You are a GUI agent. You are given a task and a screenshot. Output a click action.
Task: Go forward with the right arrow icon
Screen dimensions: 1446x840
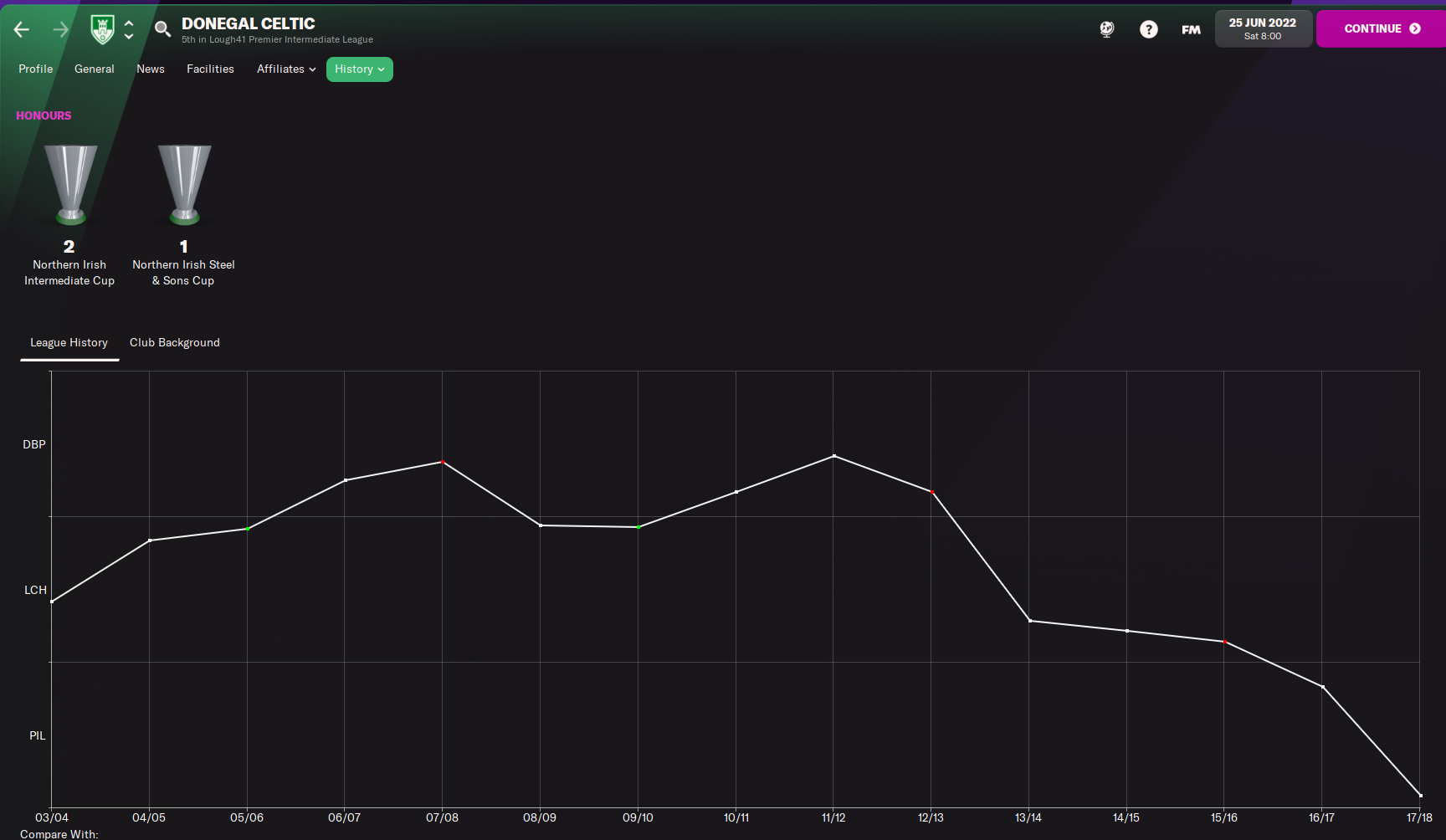pyautogui.click(x=60, y=29)
